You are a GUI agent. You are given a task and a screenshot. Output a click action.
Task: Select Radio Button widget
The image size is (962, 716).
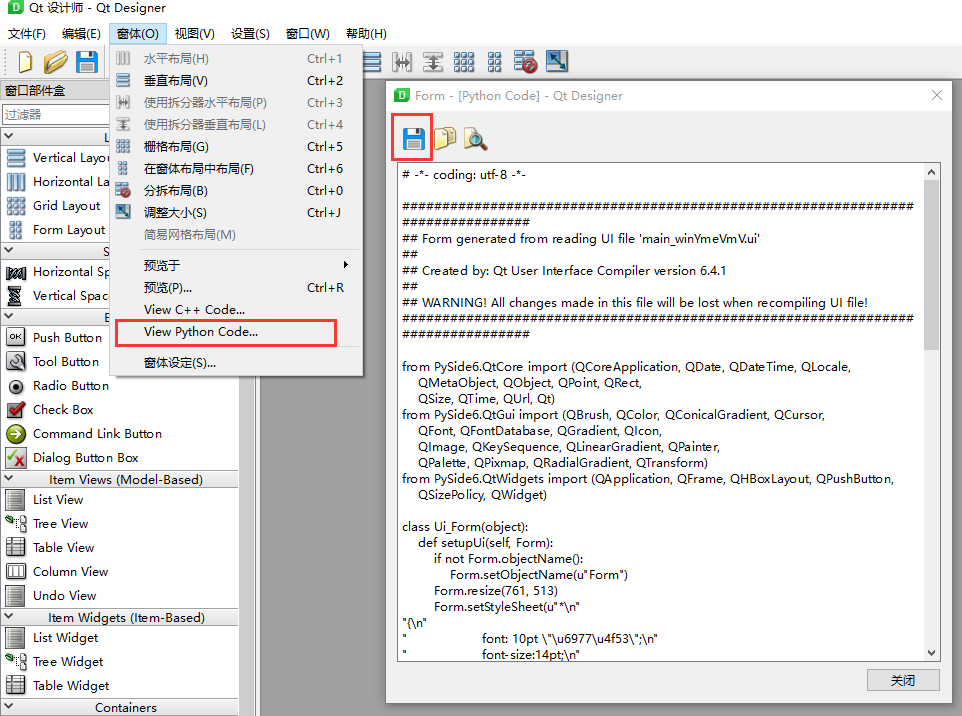tap(59, 385)
